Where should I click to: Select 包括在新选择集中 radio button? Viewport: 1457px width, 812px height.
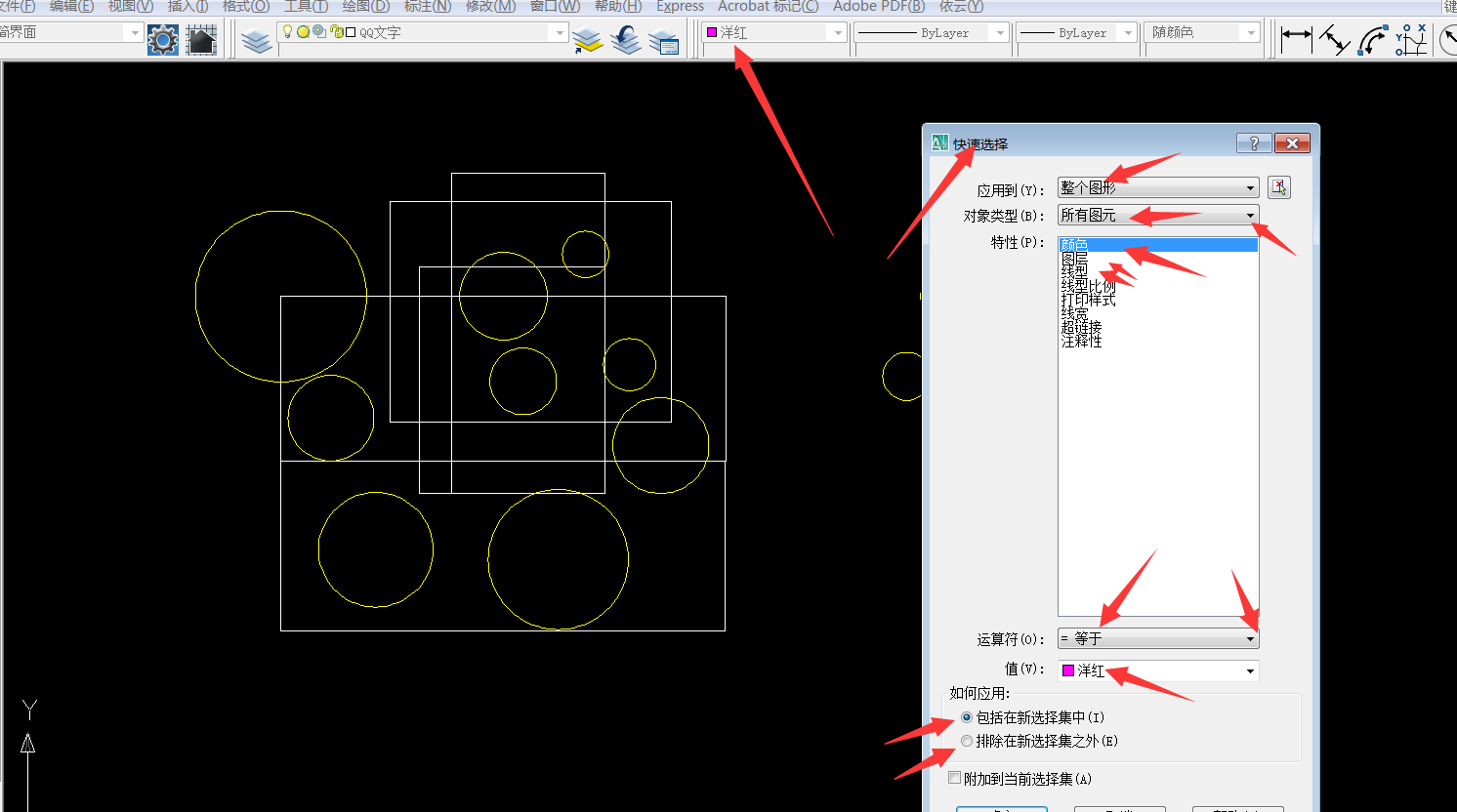967,717
